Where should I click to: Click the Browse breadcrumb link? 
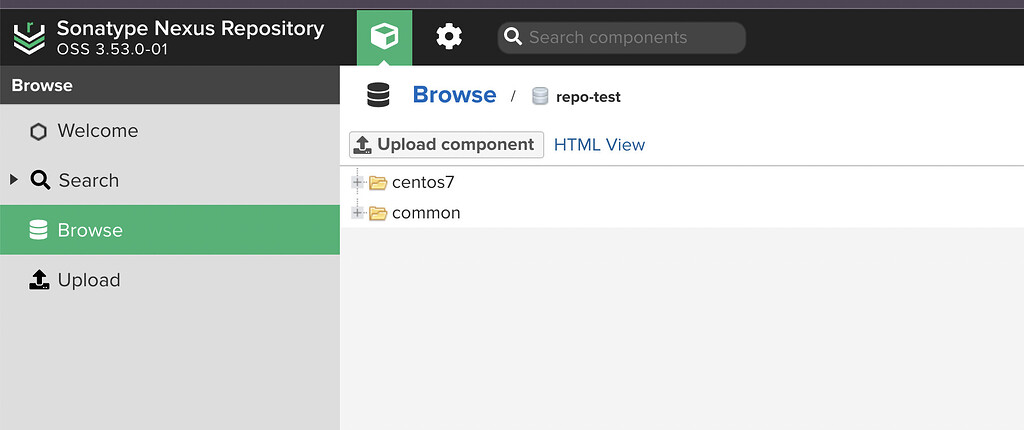[x=455, y=95]
